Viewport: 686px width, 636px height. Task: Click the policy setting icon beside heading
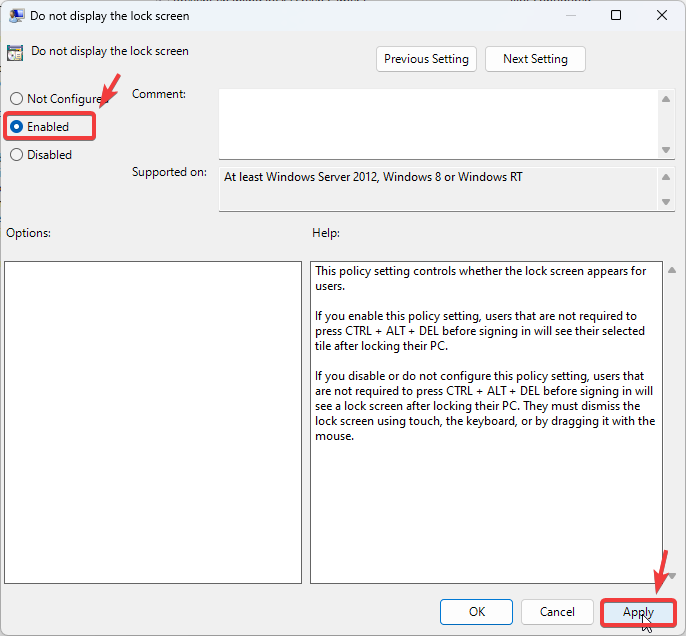click(x=15, y=53)
